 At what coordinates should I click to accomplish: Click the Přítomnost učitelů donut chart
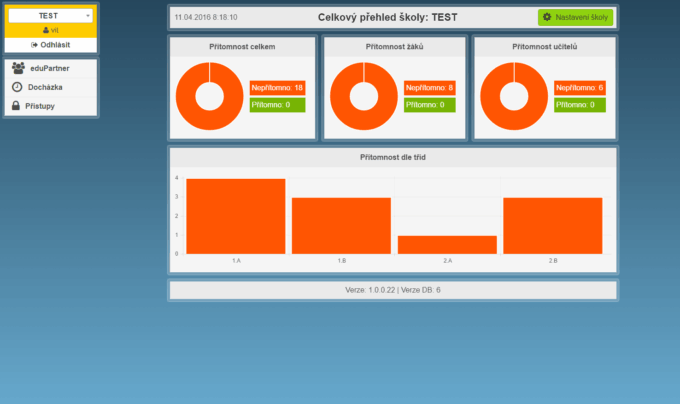[x=514, y=96]
